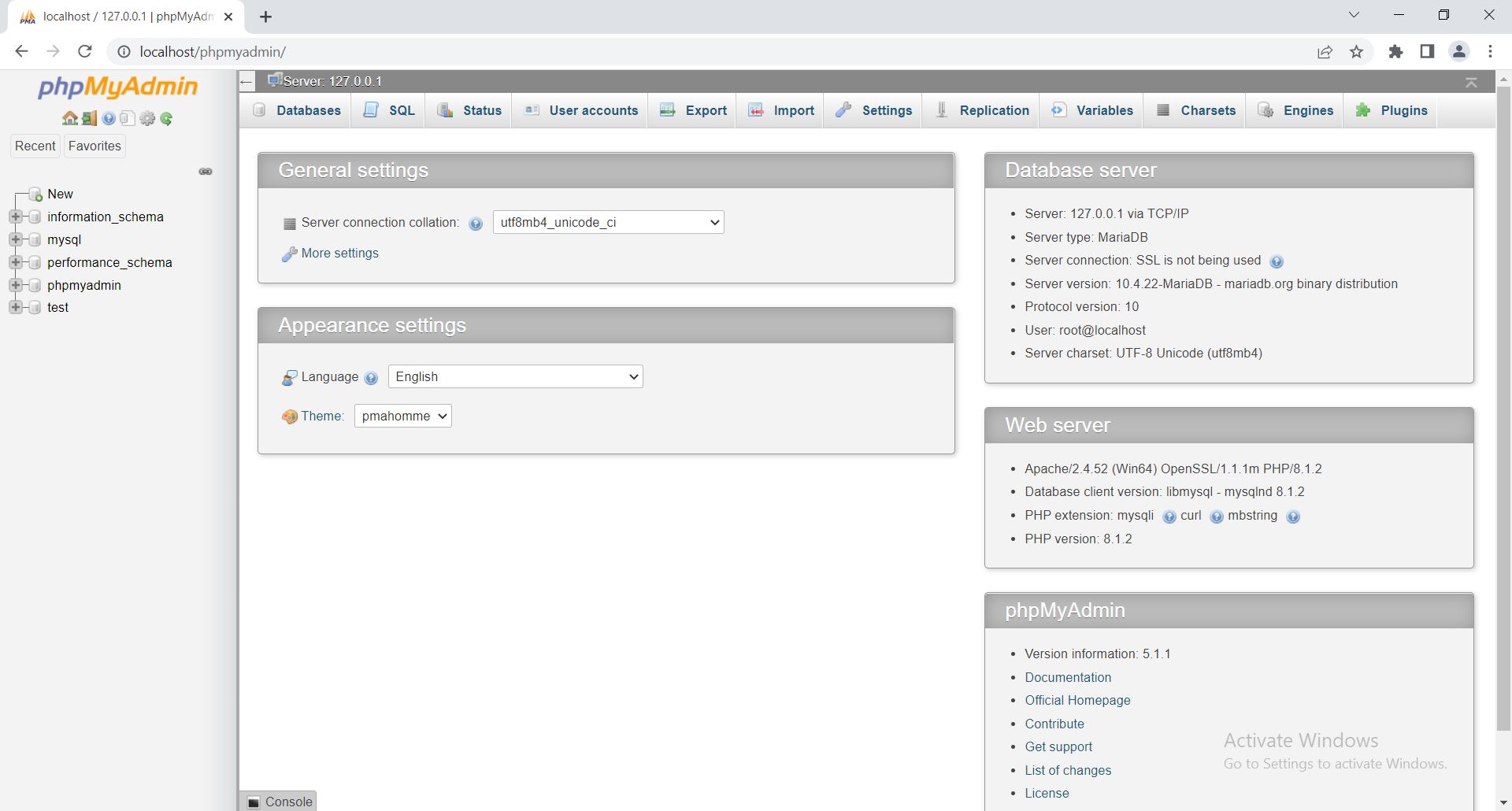Viewport: 1512px width, 811px height.
Task: Expand the performance_schema database node
Action: click(x=17, y=262)
